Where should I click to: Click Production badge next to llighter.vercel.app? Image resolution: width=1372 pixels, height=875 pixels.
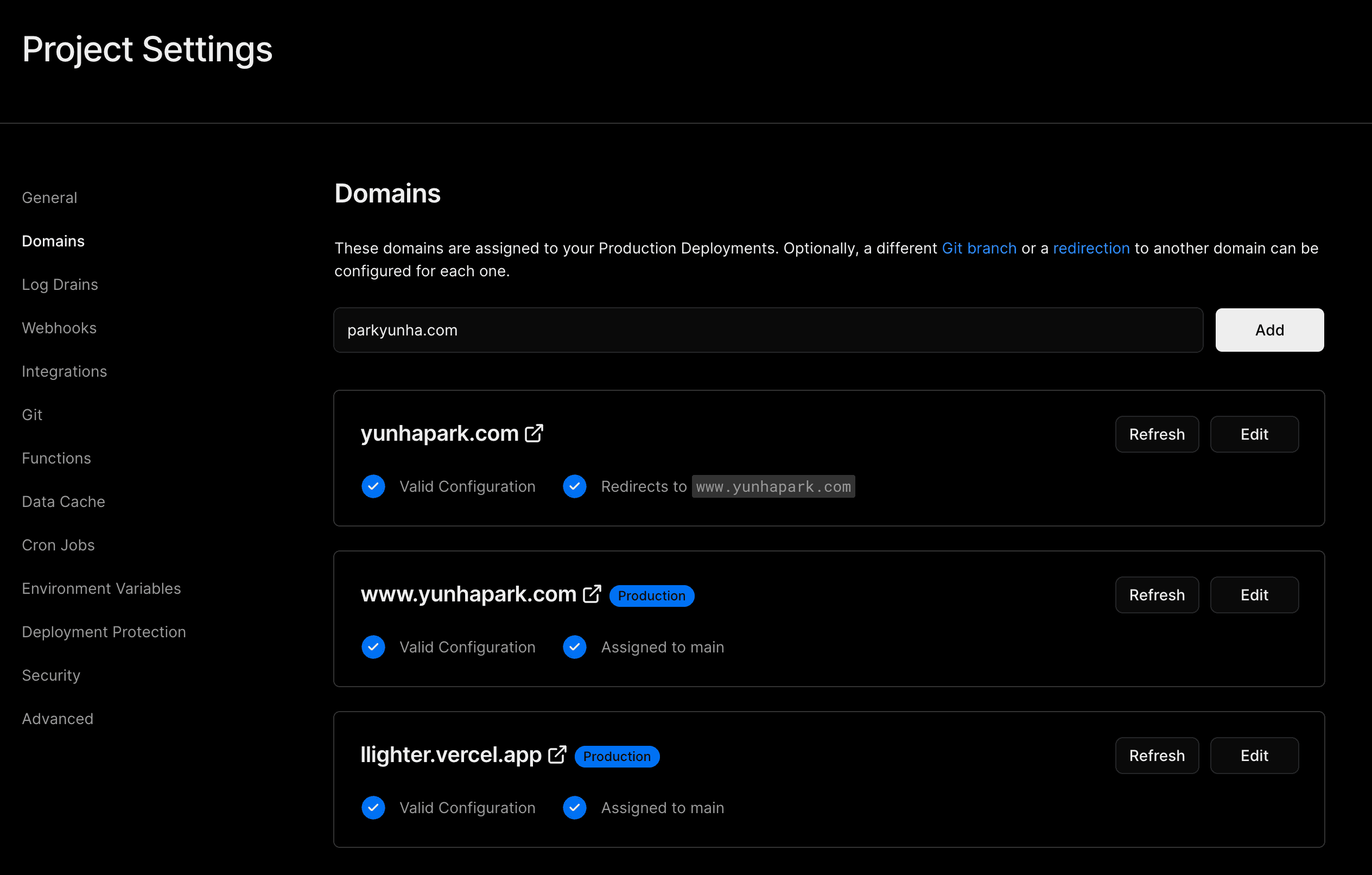[x=617, y=757]
